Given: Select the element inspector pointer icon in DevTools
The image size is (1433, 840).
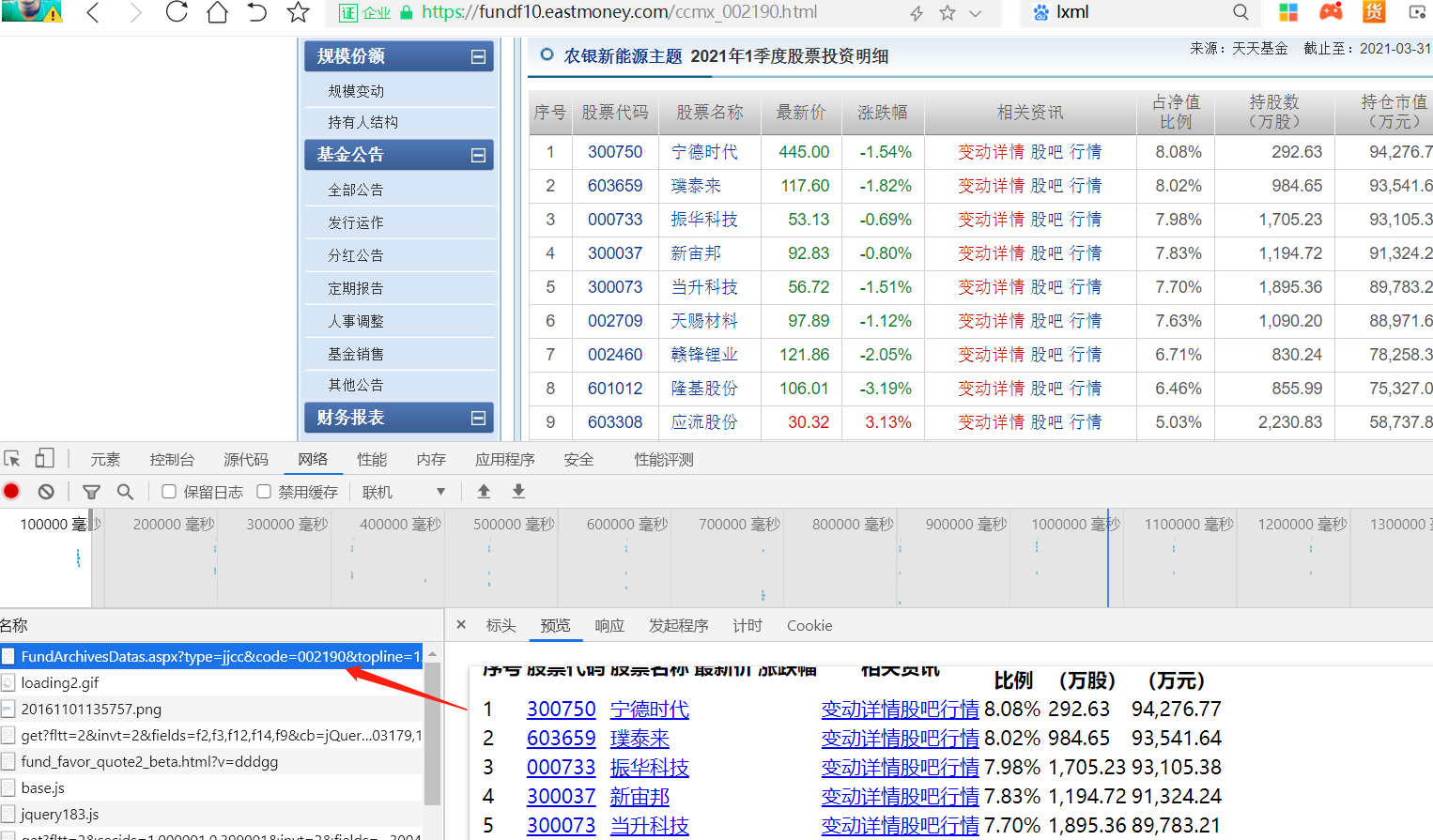Looking at the screenshot, I should 12,459.
